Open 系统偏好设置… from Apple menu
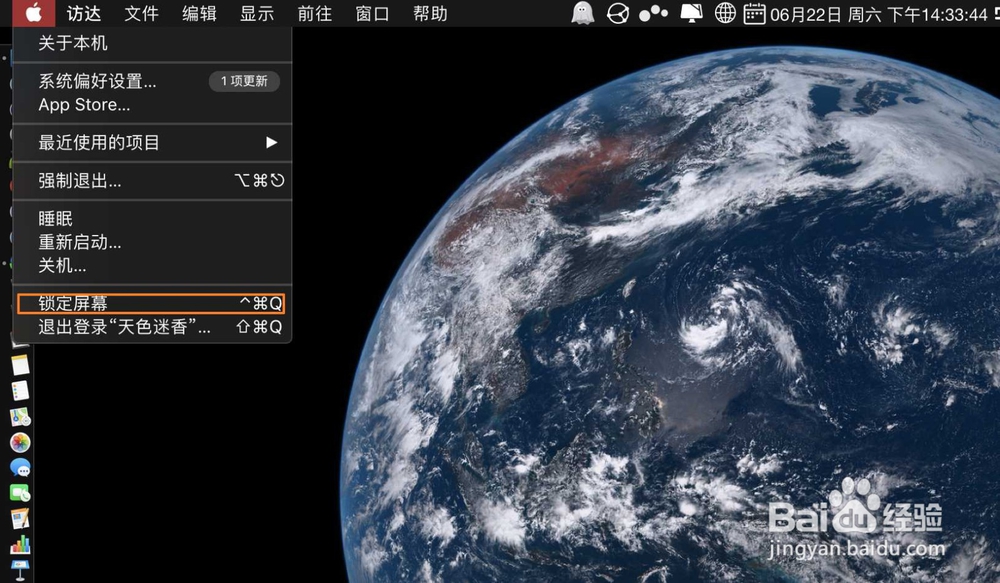Viewport: 1000px width, 583px height. tap(97, 82)
